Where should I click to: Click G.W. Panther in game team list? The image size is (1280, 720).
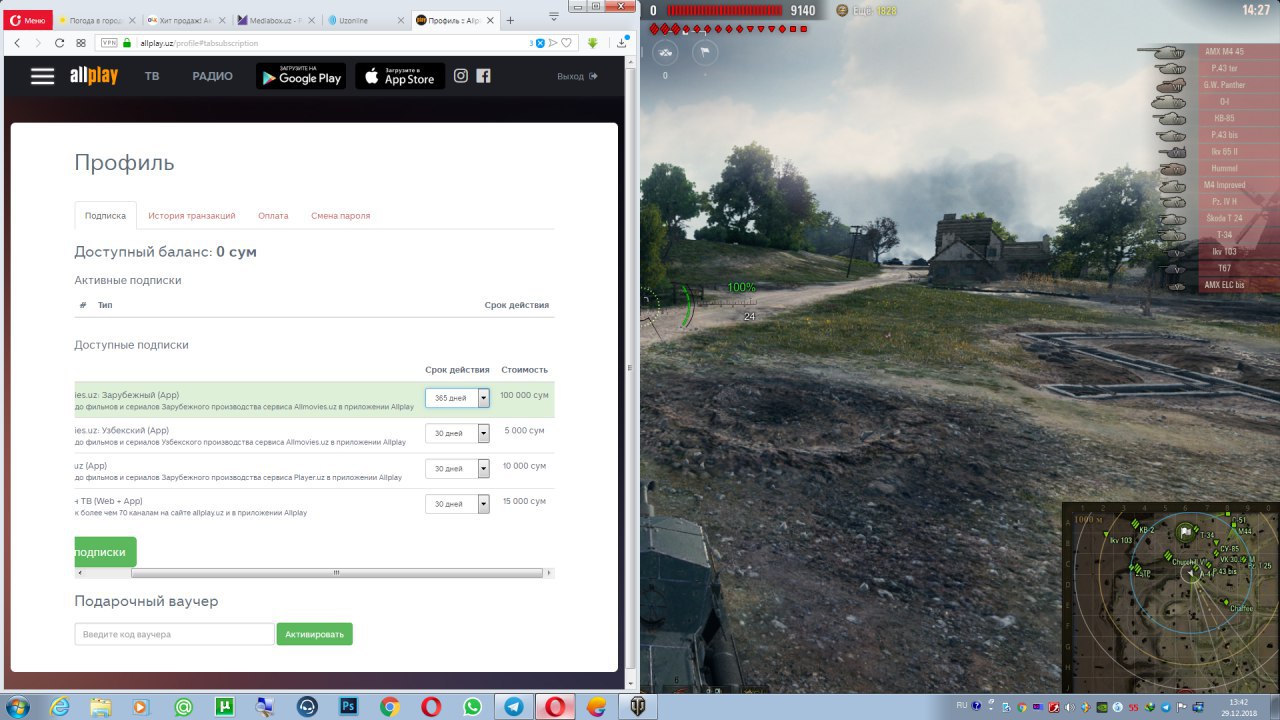pos(1224,85)
